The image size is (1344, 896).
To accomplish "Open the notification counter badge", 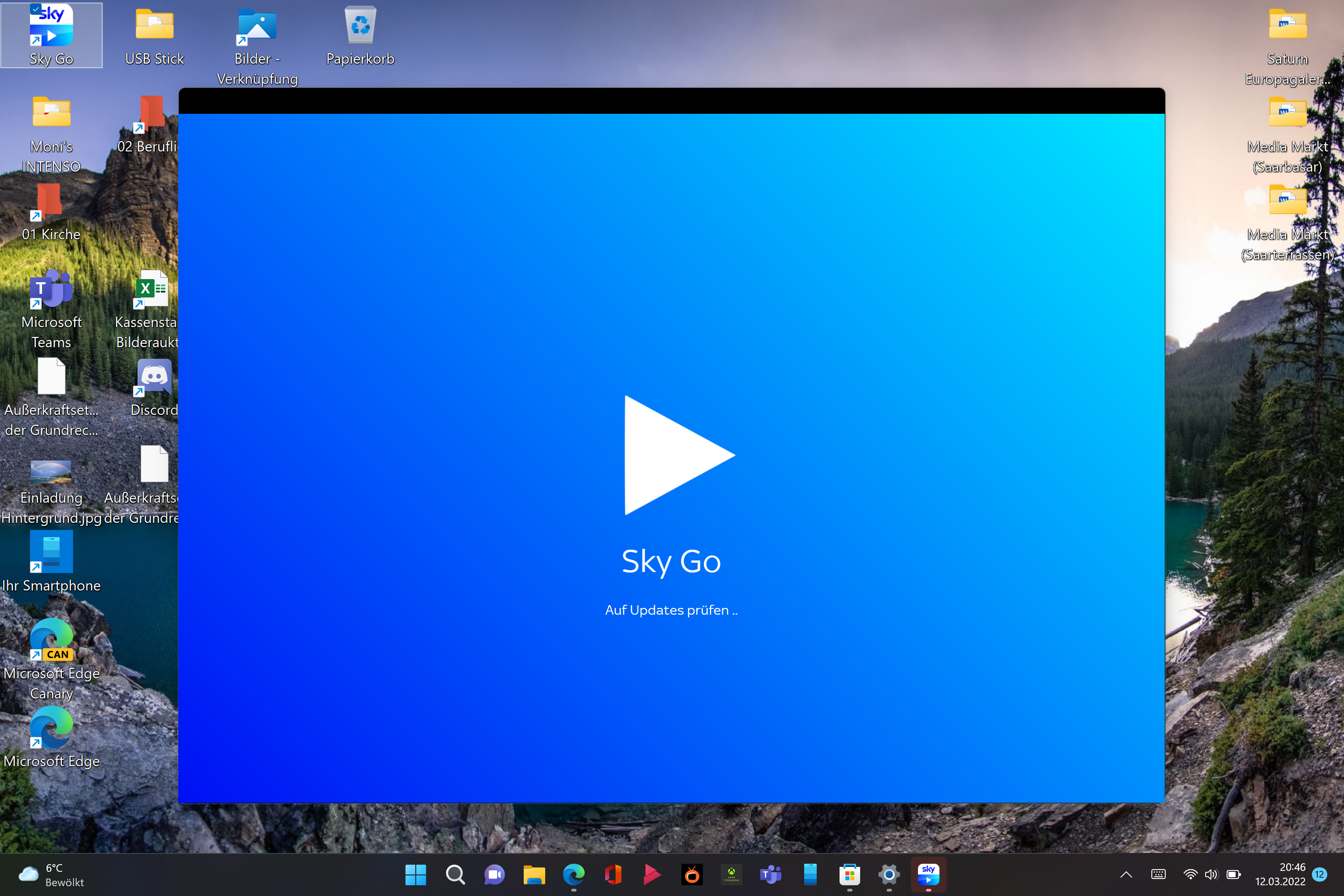I will (1319, 874).
